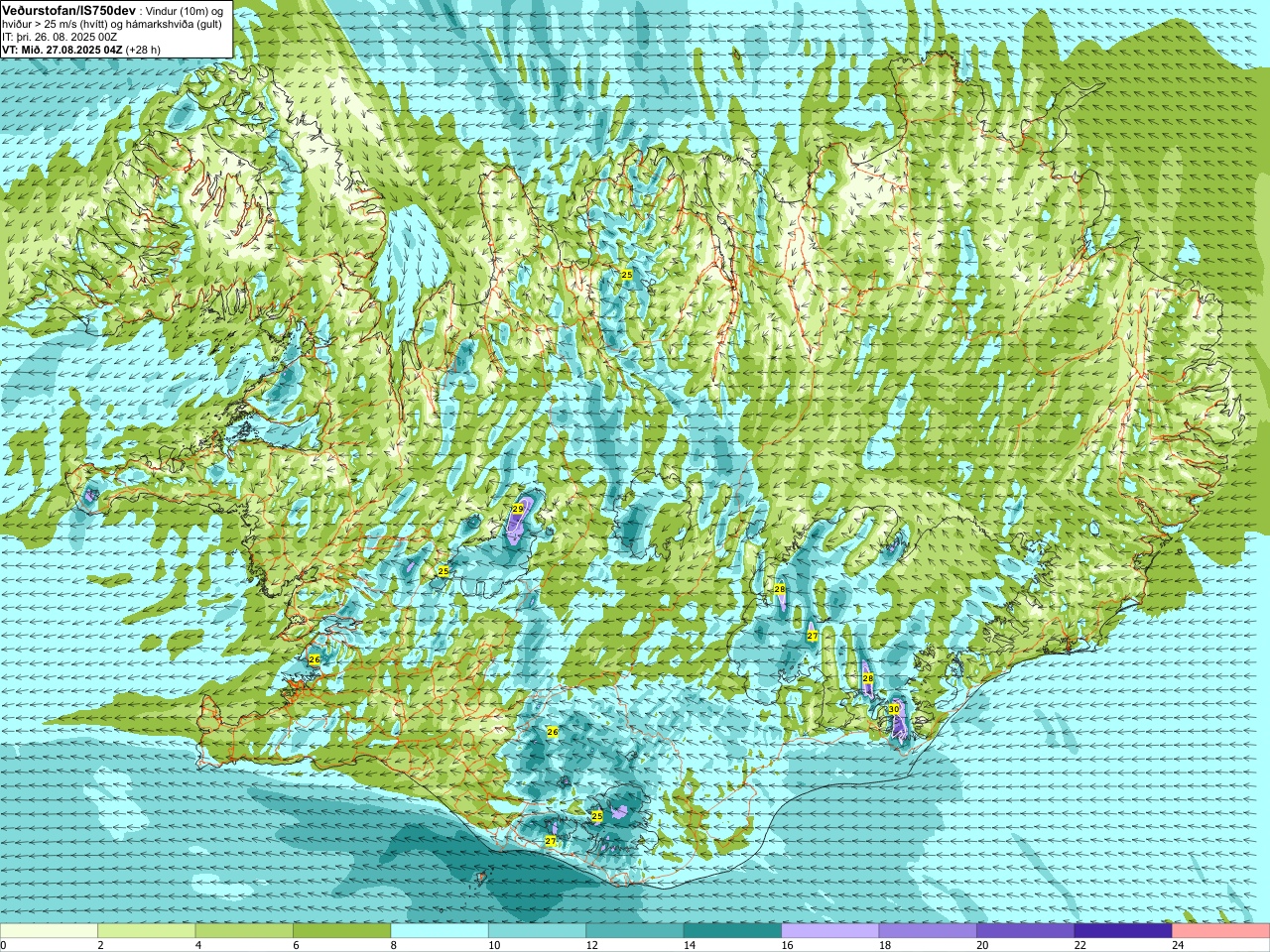Click the legend scale label "24"

pos(1178,945)
